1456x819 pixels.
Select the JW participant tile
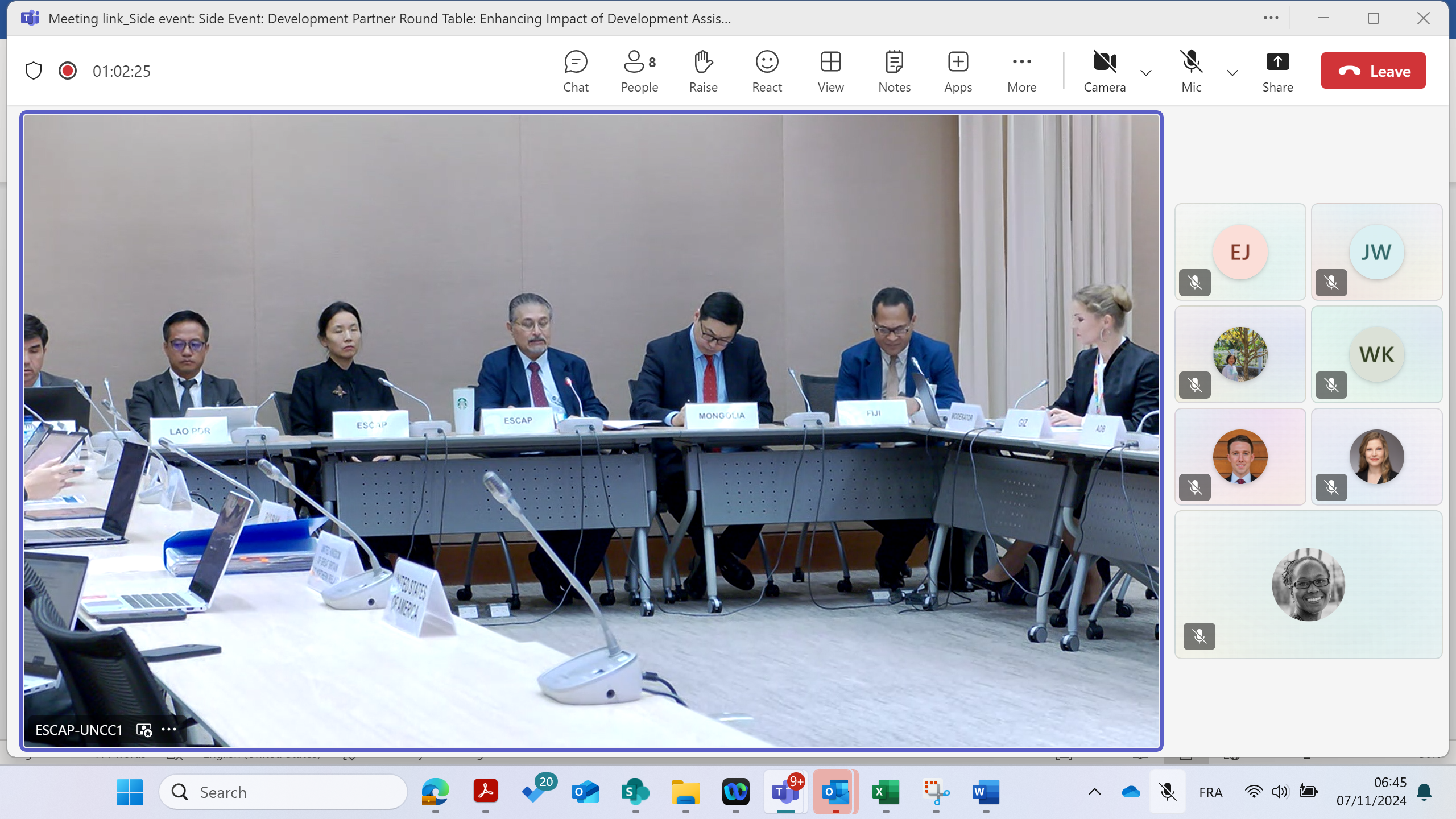tap(1376, 252)
